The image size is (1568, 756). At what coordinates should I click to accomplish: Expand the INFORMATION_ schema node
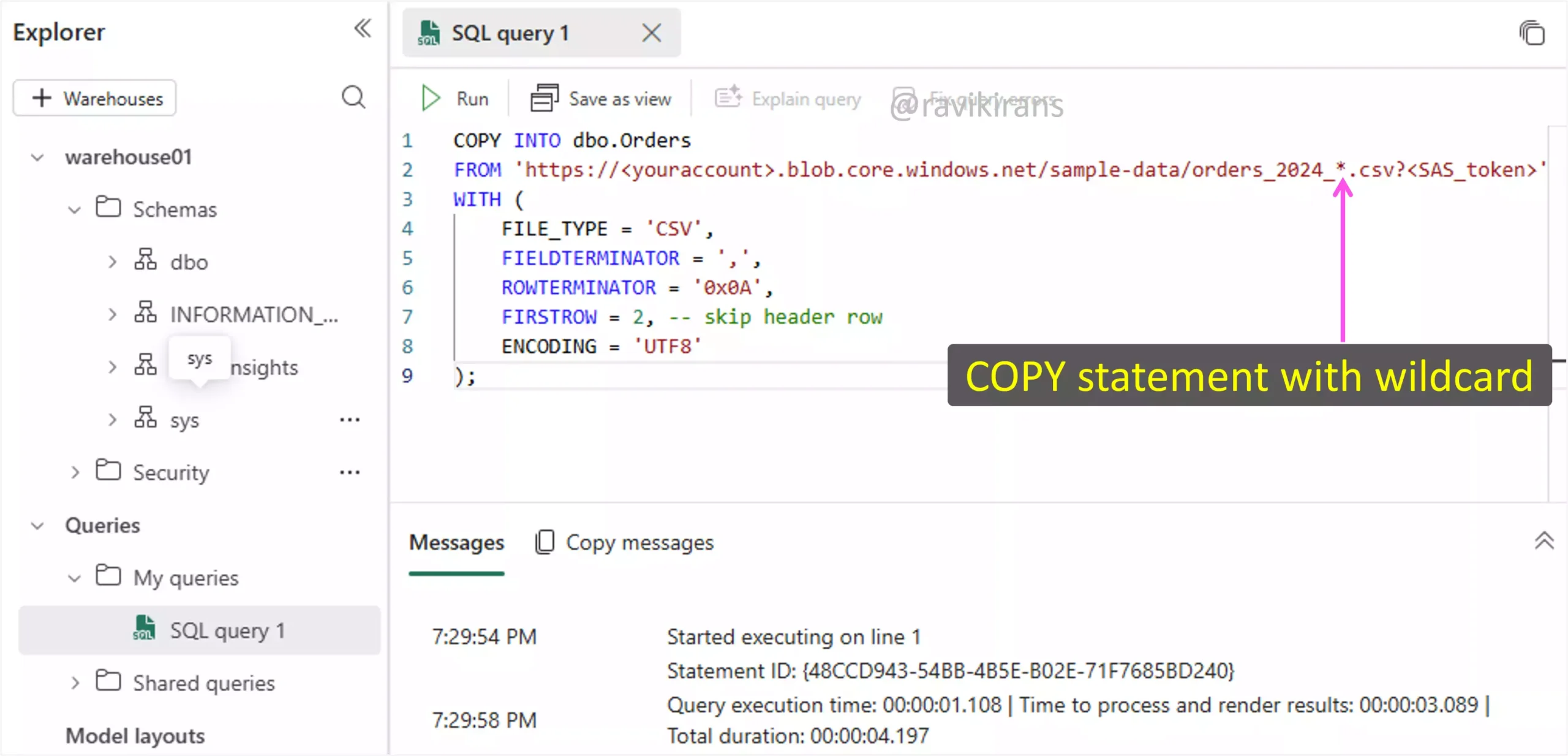pyautogui.click(x=112, y=315)
